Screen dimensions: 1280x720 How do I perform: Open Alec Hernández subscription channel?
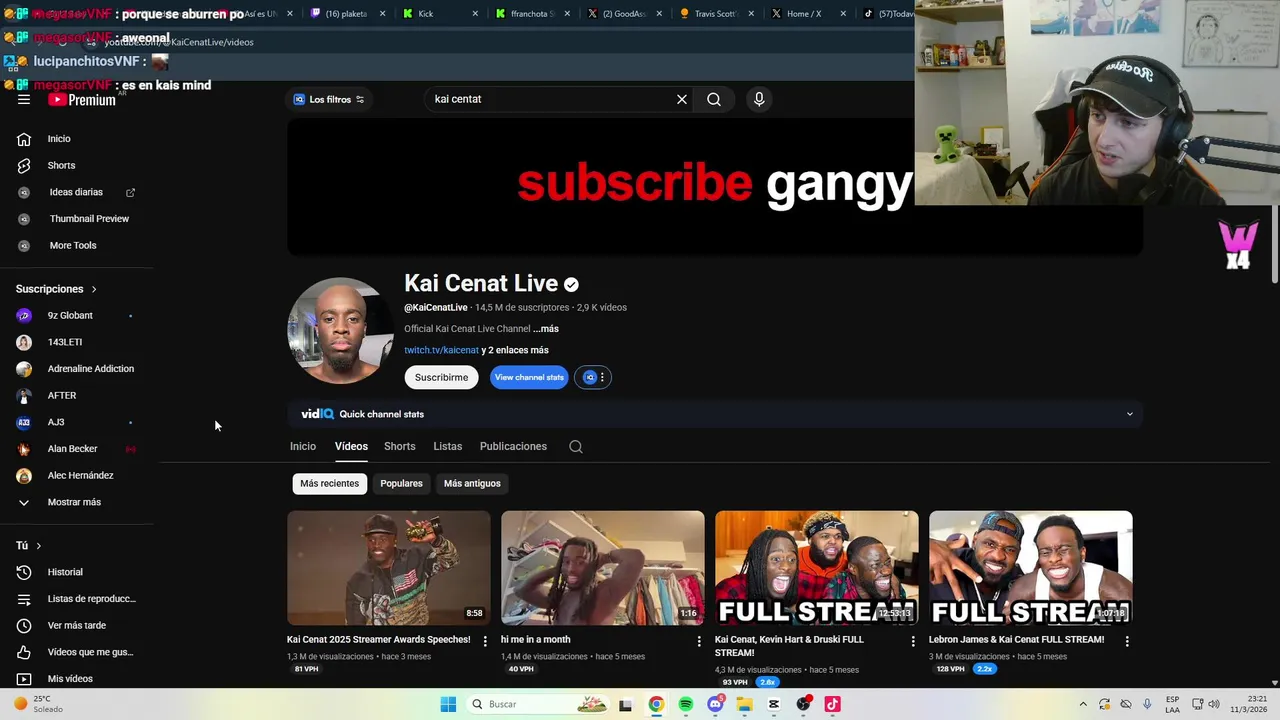(x=80, y=476)
